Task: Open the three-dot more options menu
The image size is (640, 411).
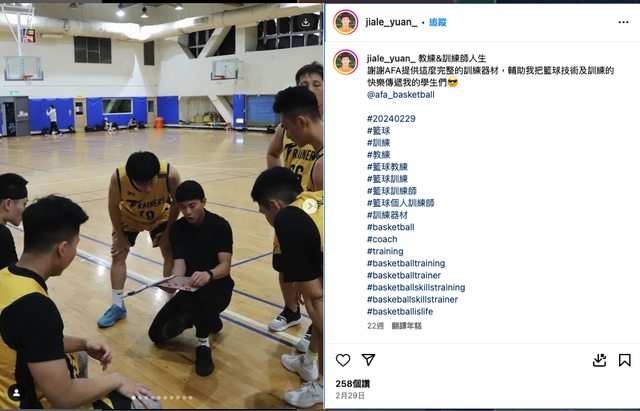Action: 623,22
